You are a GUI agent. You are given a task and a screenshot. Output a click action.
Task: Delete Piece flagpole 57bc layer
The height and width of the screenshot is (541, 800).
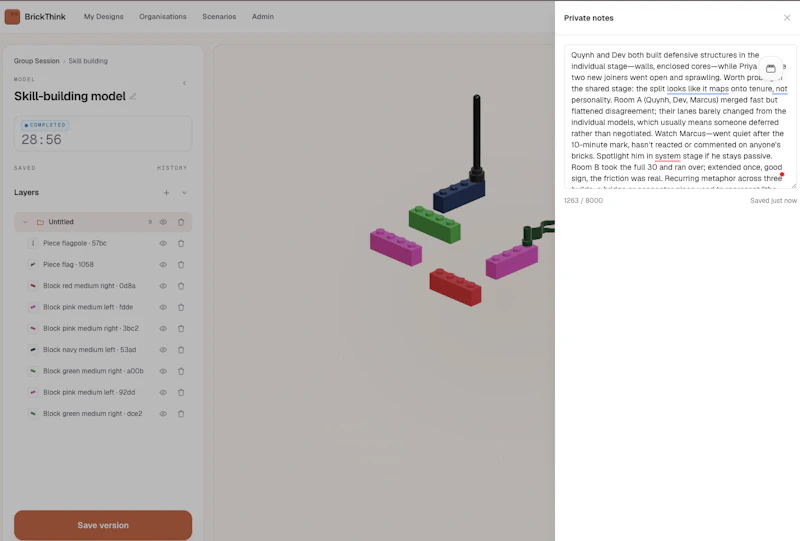pos(181,243)
